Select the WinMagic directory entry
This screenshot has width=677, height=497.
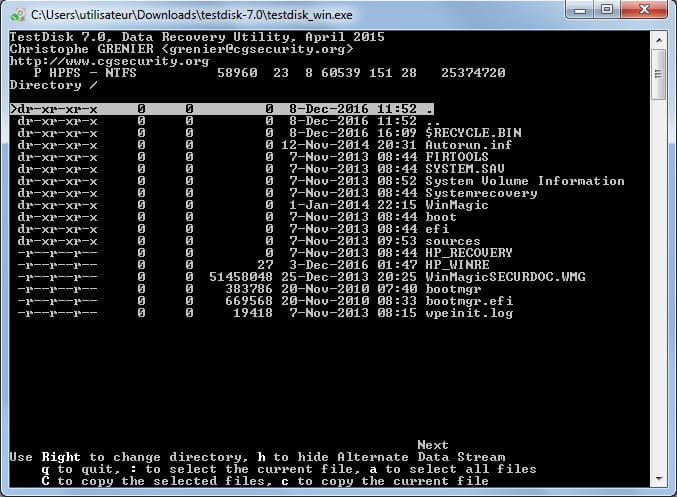(253, 205)
